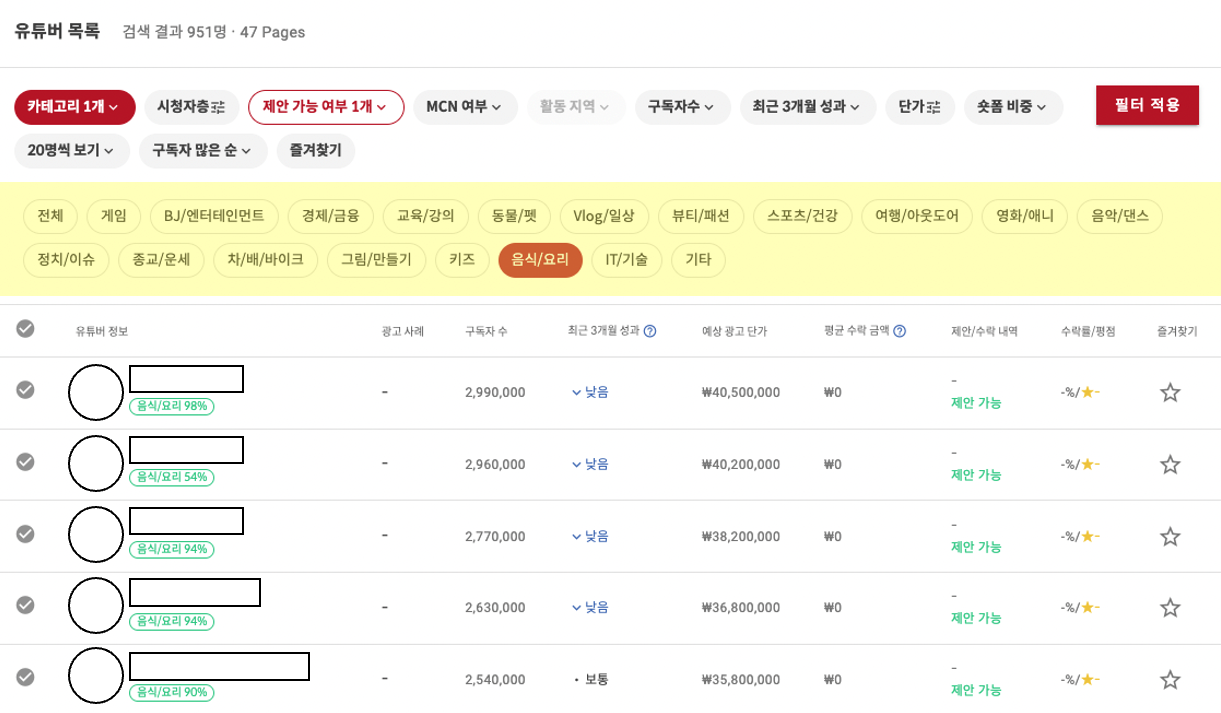This screenshot has width=1221, height=713.
Task: Click the top channel's profile thumbnail
Action: (96, 392)
